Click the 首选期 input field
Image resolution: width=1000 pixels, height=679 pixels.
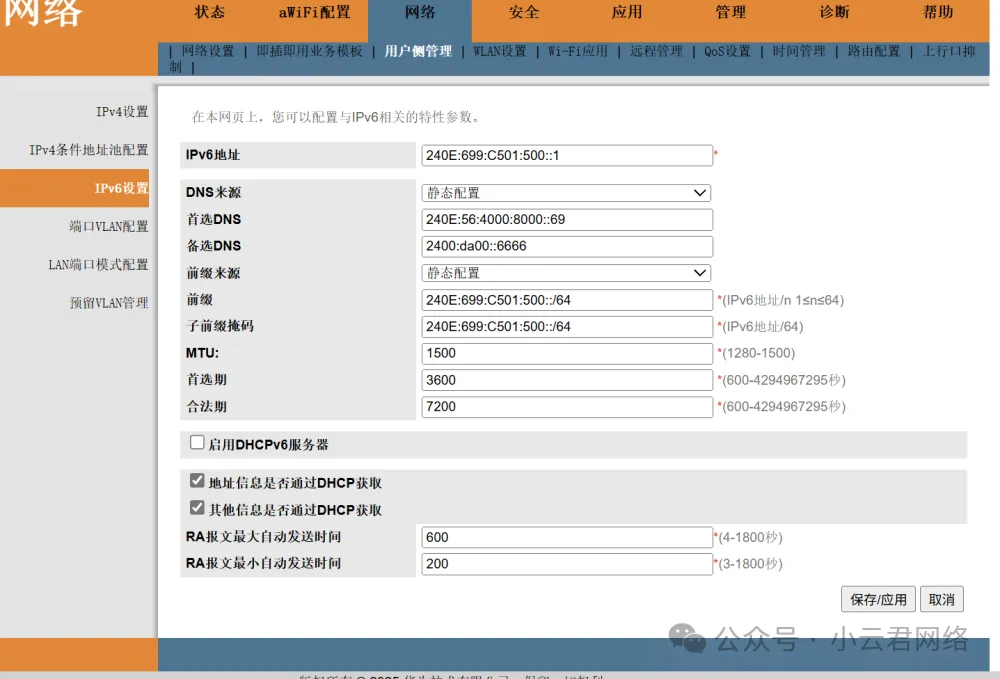click(x=567, y=380)
